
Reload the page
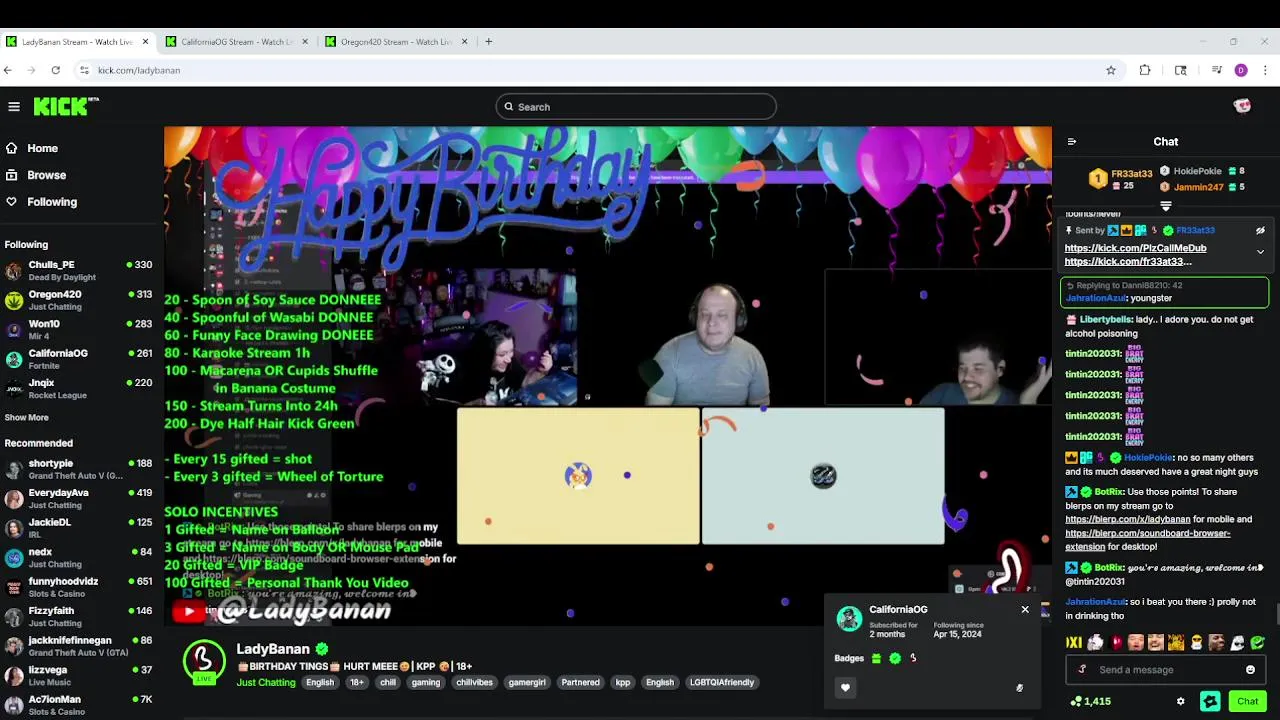pyautogui.click(x=56, y=70)
